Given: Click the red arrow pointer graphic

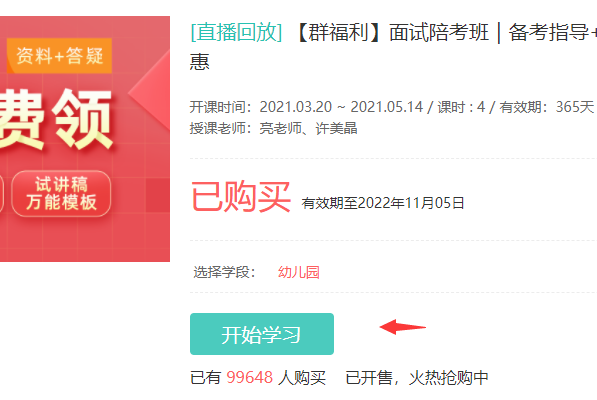Looking at the screenshot, I should click(x=403, y=327).
